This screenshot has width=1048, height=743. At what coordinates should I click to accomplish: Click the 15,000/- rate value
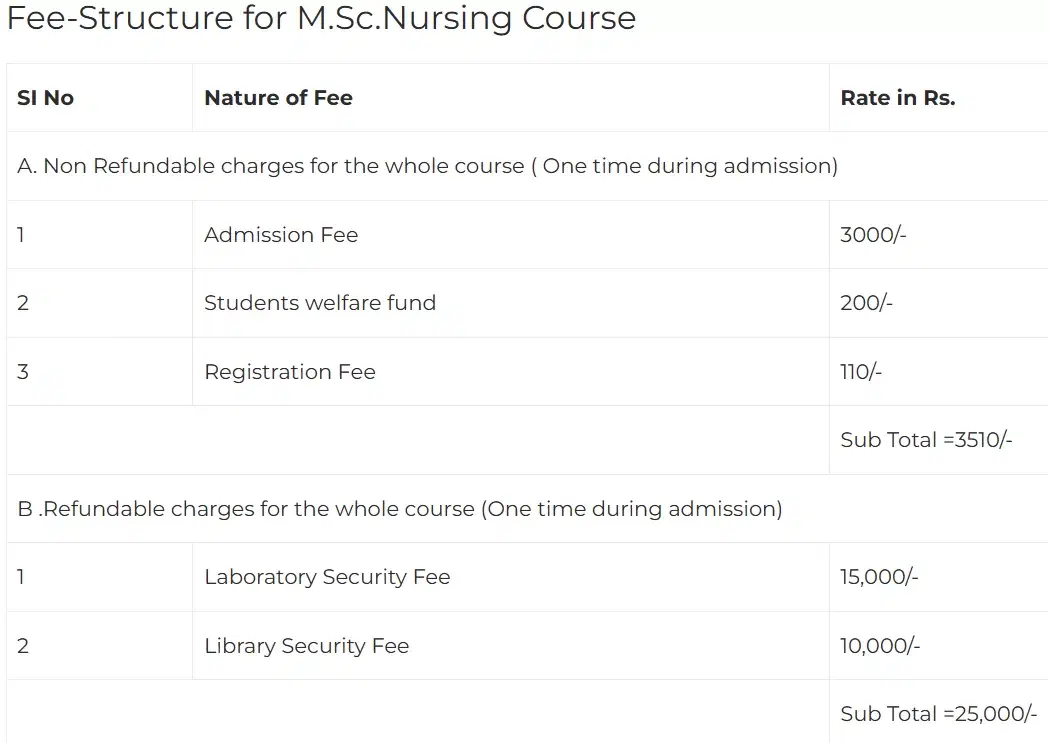[879, 577]
